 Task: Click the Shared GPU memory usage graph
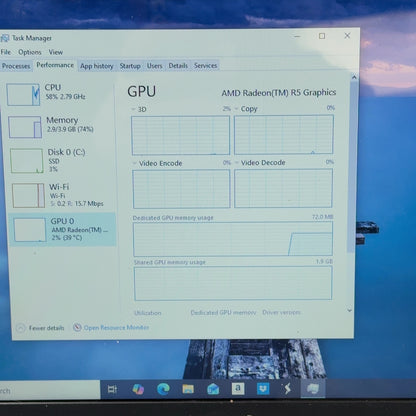(x=233, y=283)
